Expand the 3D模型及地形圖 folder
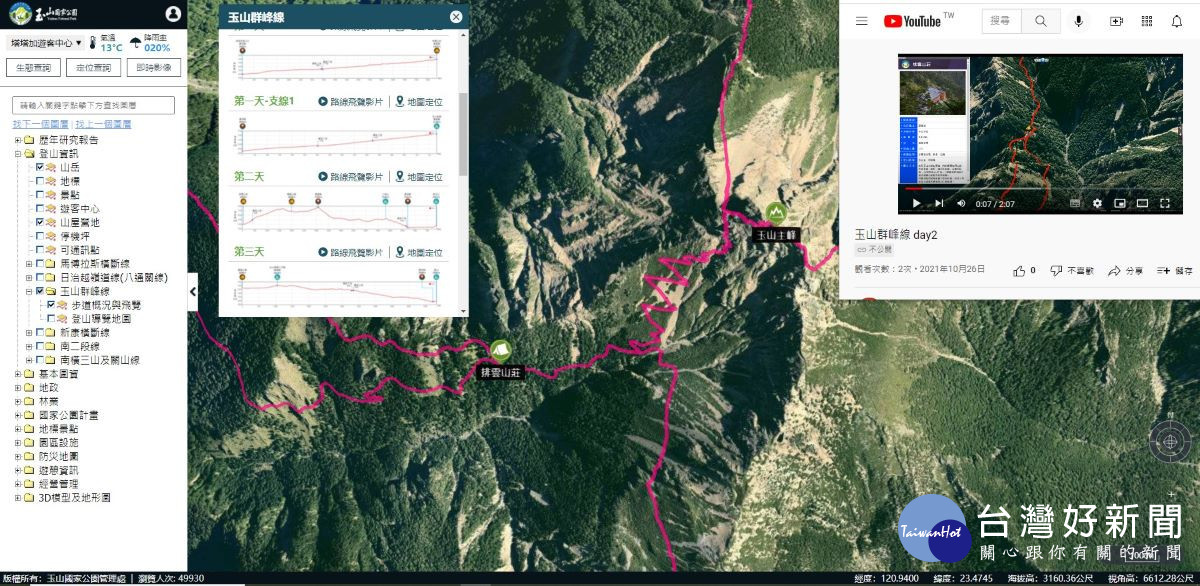The image size is (1200, 586). (17, 497)
